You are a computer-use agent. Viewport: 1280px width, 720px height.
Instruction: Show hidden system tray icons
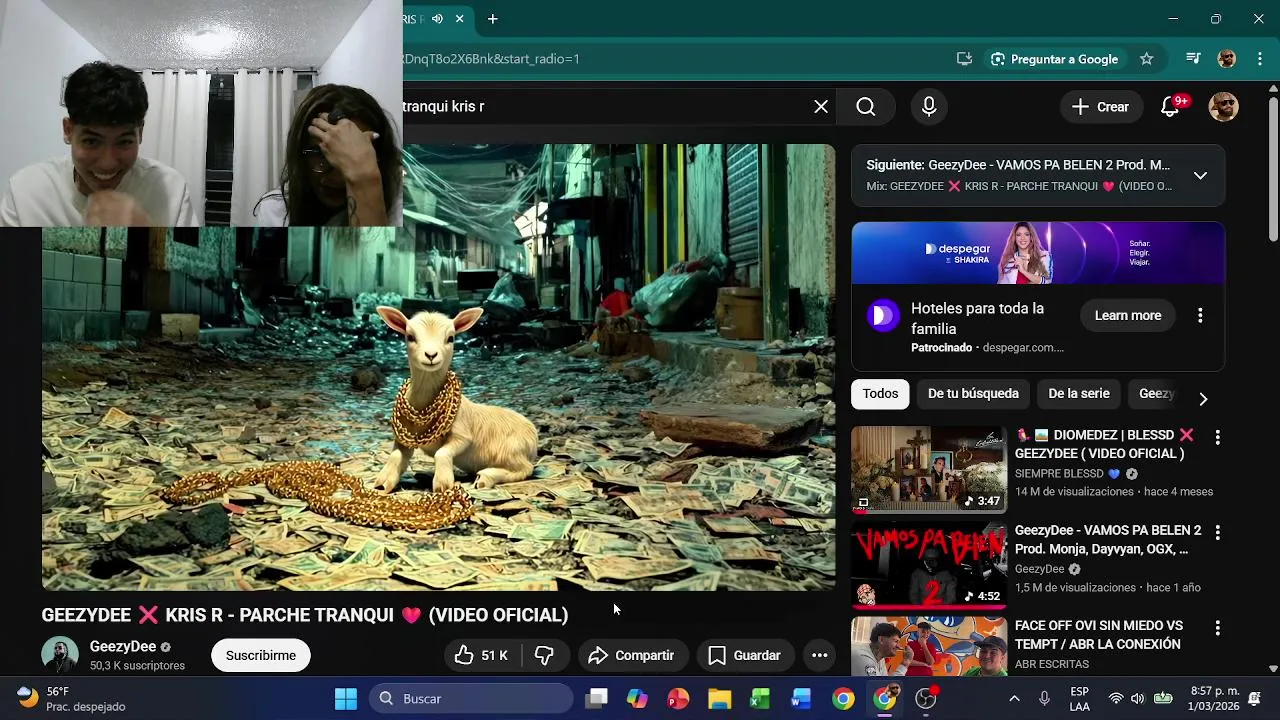click(x=1014, y=699)
